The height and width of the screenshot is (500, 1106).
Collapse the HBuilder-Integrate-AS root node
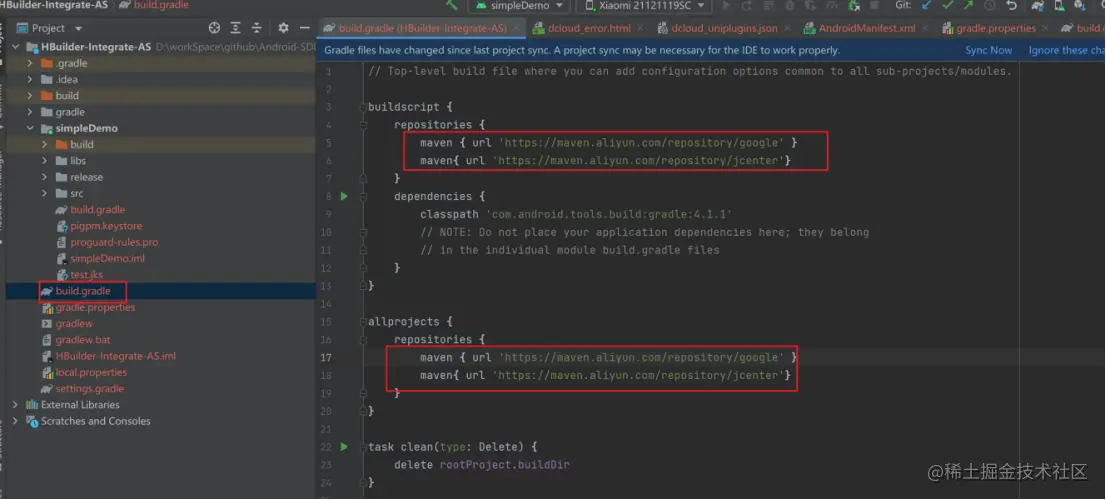tap(16, 47)
